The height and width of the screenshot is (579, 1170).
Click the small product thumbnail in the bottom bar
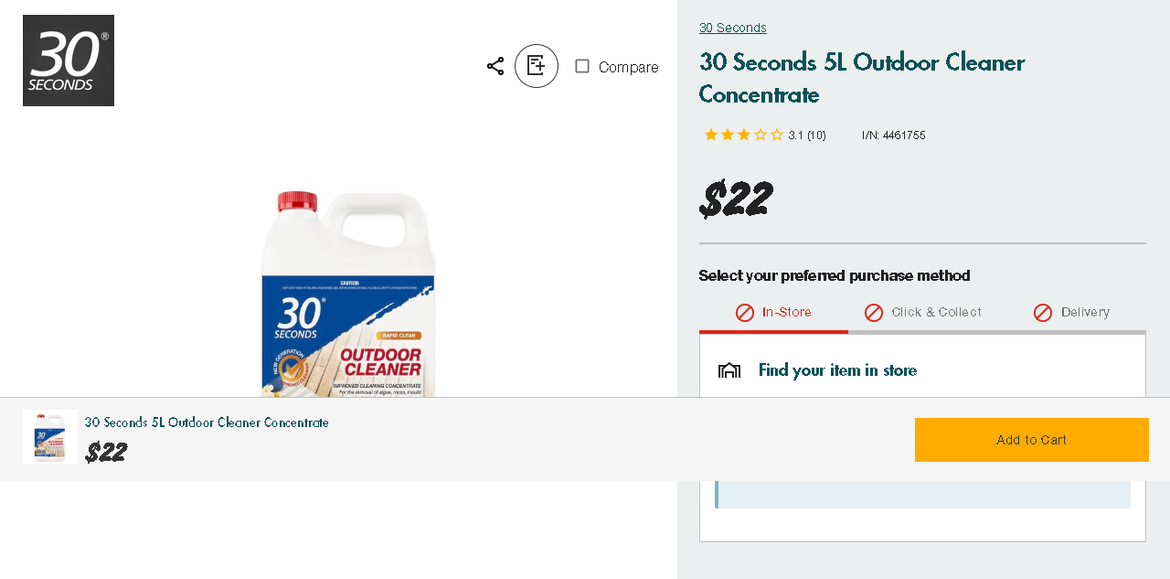[49, 437]
